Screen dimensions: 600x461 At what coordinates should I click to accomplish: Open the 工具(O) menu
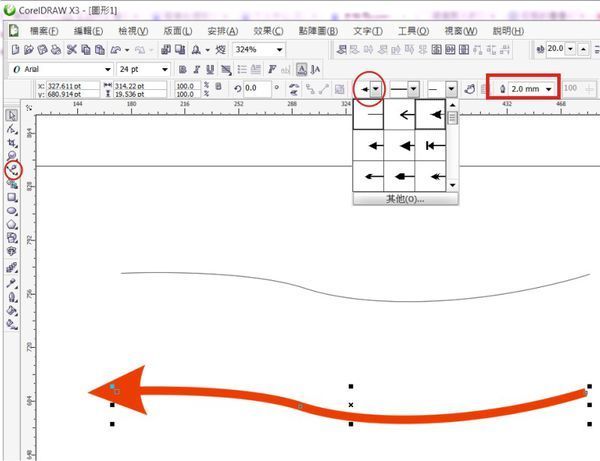pos(413,31)
